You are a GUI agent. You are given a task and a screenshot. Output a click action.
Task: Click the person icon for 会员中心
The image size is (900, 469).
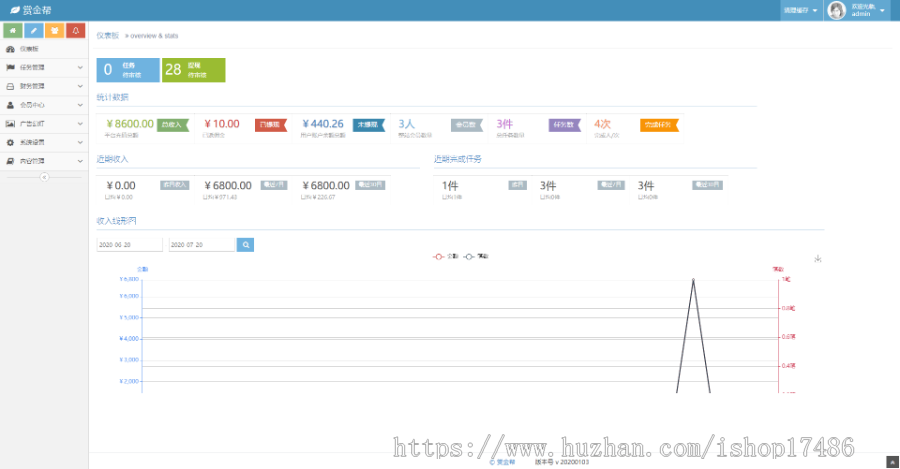point(10,105)
